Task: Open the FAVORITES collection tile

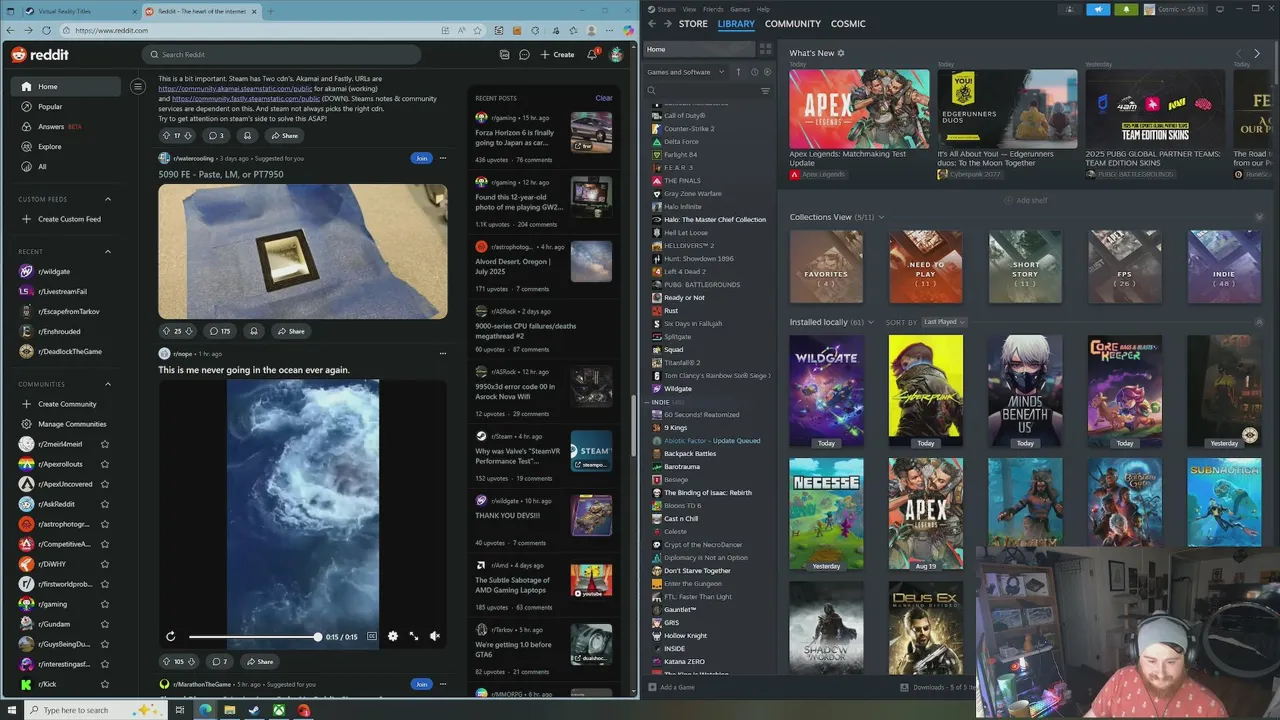Action: tap(826, 267)
